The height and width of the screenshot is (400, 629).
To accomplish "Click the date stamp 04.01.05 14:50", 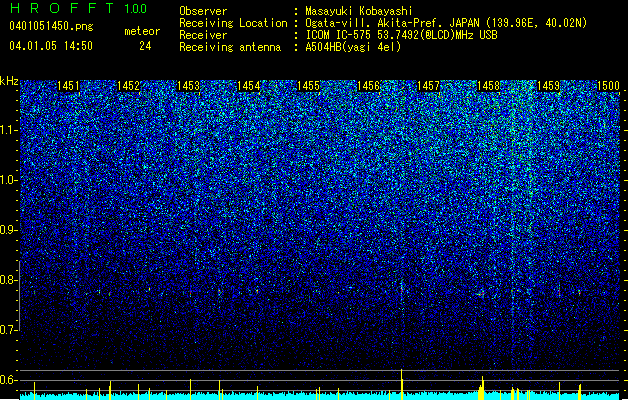I will pyautogui.click(x=51, y=46).
